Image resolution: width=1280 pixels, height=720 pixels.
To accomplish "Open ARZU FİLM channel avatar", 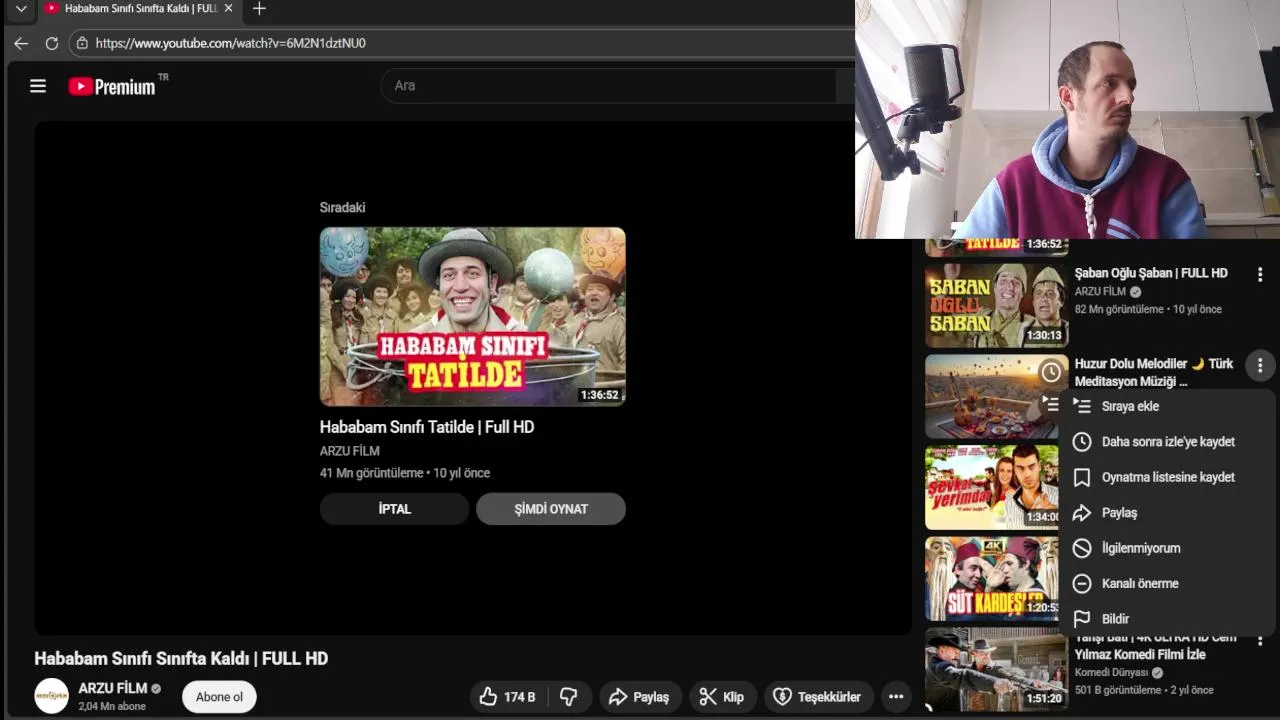I will pos(52,696).
